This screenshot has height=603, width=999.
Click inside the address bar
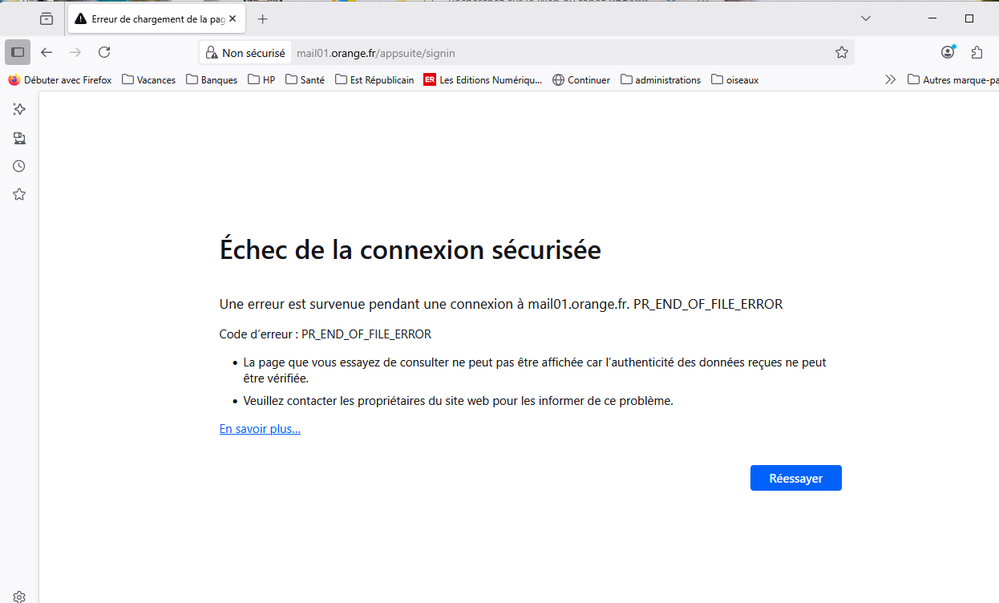[x=500, y=52]
